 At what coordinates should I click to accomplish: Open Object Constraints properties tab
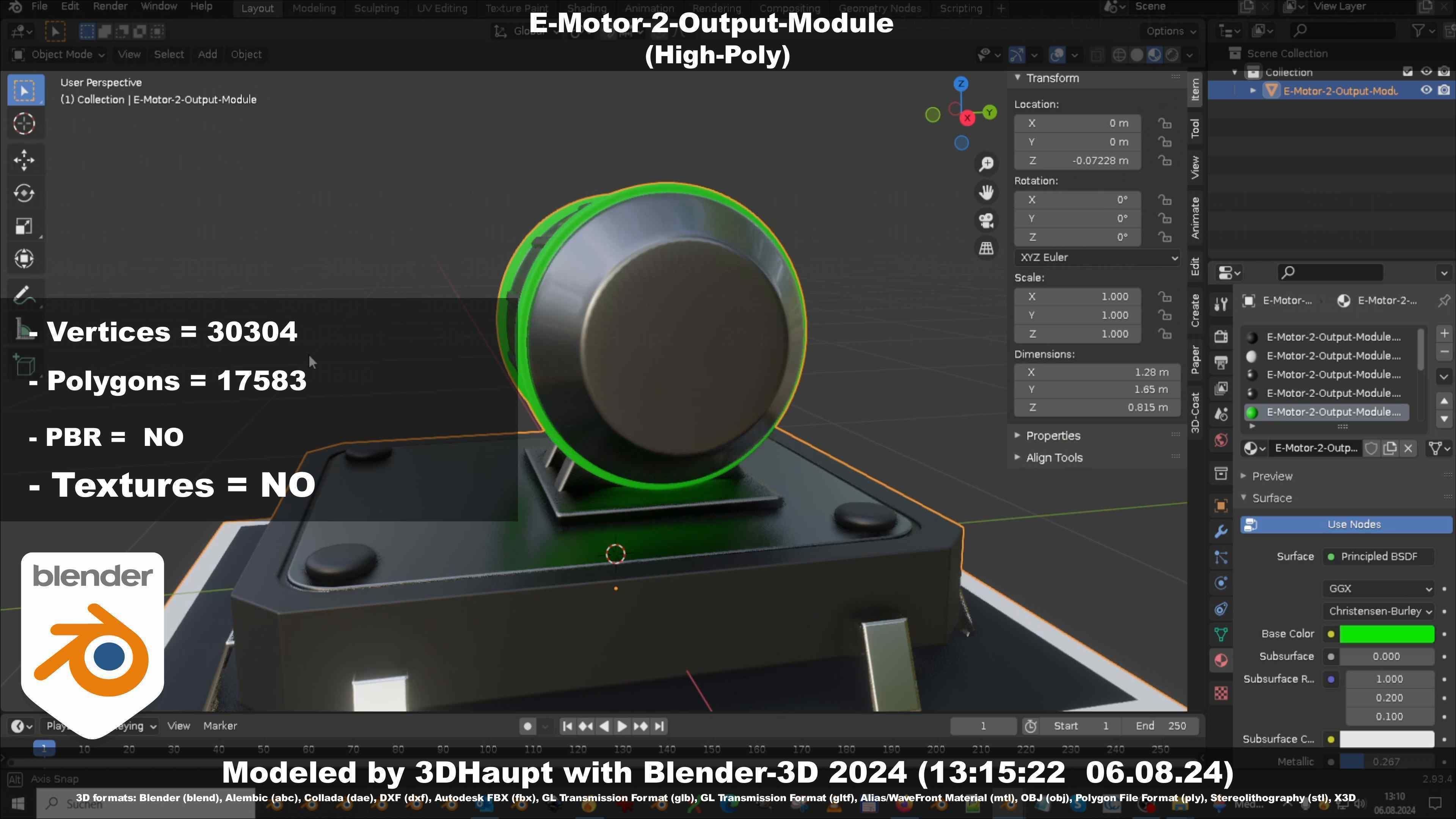pos(1221,609)
